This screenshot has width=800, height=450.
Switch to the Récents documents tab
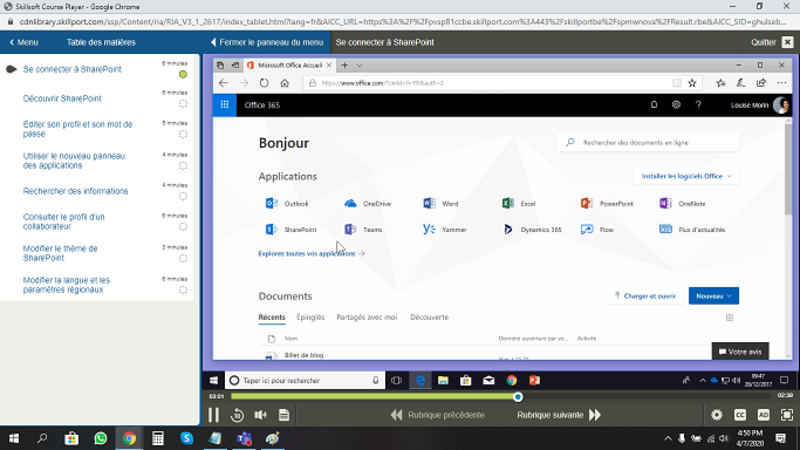(271, 317)
